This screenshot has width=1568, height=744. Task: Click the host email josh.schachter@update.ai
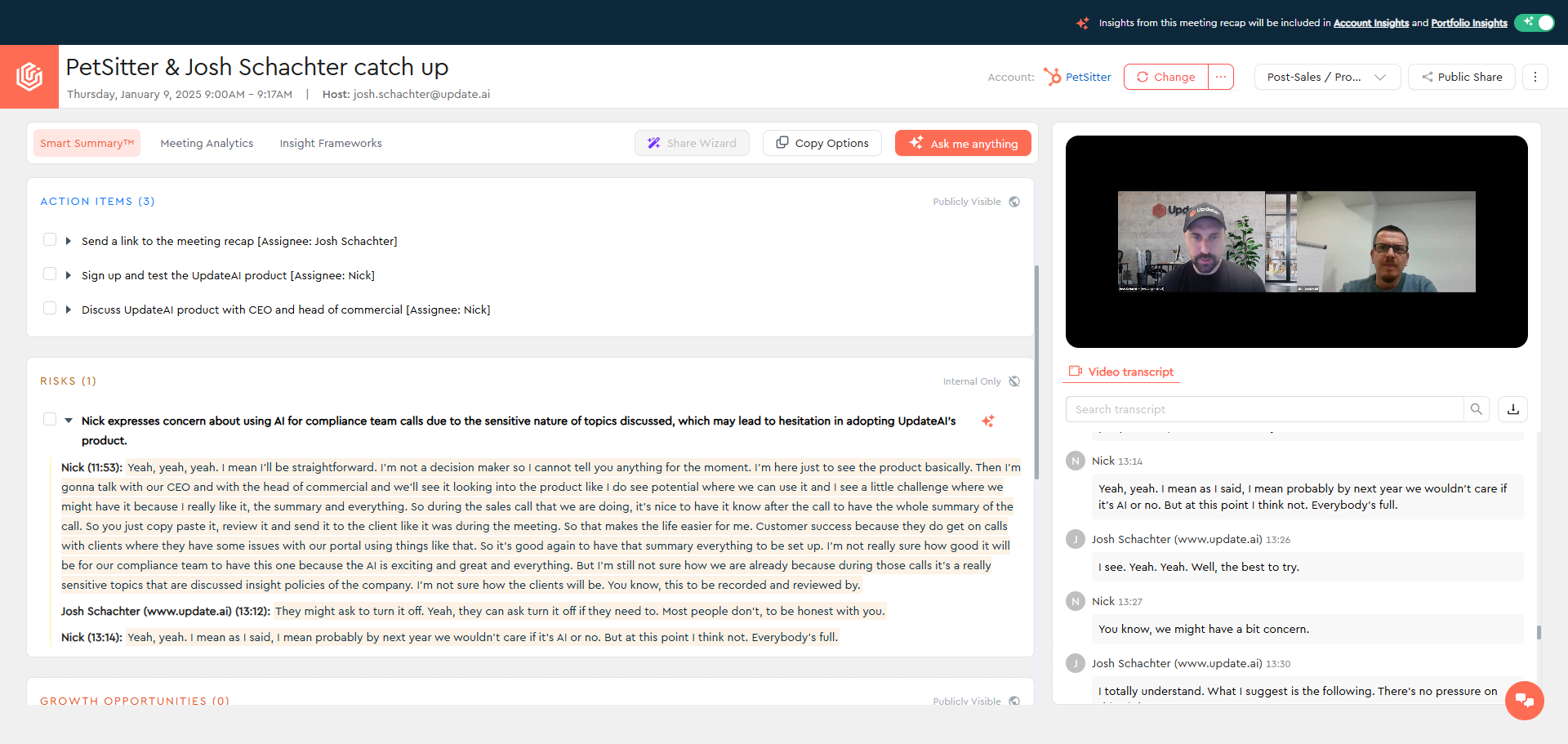tap(421, 94)
